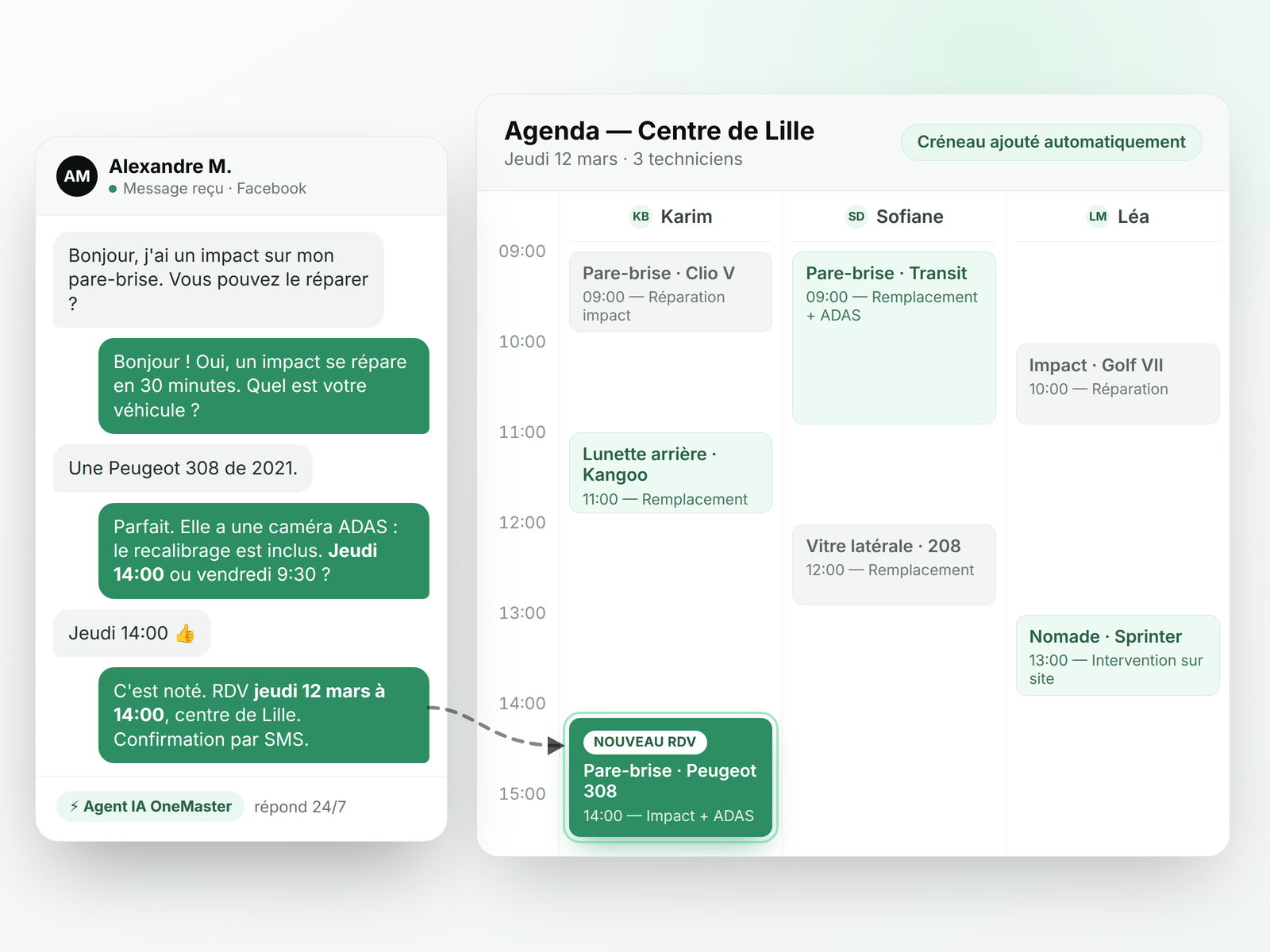Open the Pare-brise Peugeot 308 appointment
Screen dimensions: 1270x952
click(671, 777)
